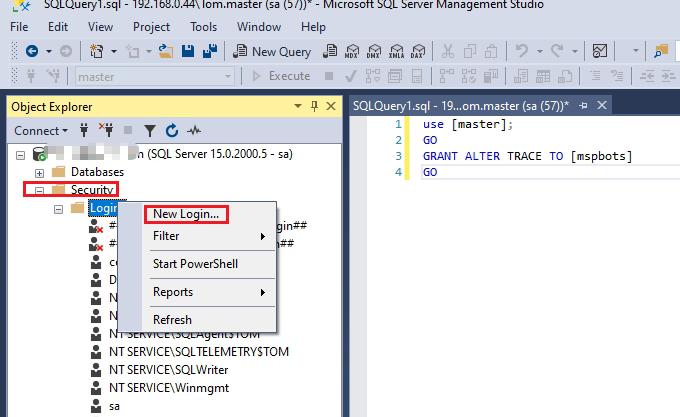The height and width of the screenshot is (417, 680).
Task: Click the Open File folder icon
Action: [x=165, y=51]
